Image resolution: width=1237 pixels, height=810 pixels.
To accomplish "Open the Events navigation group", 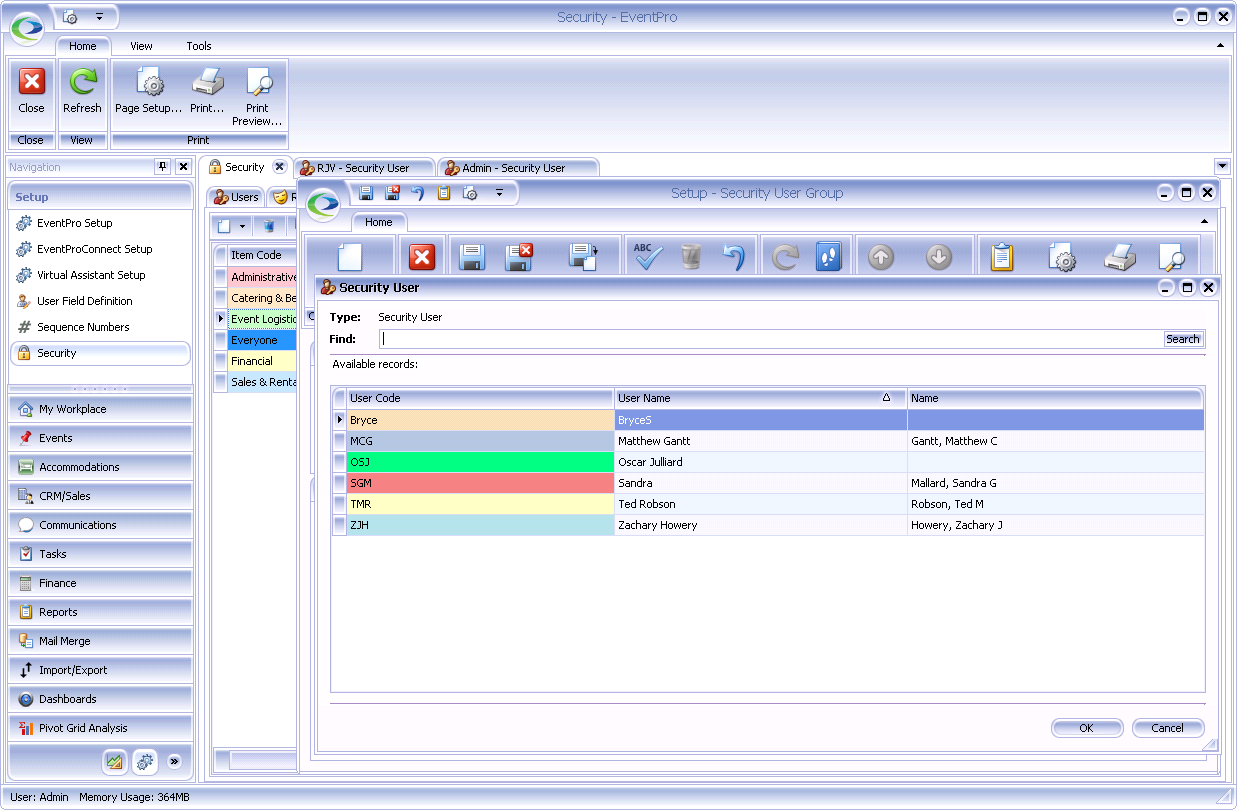I will (100, 438).
